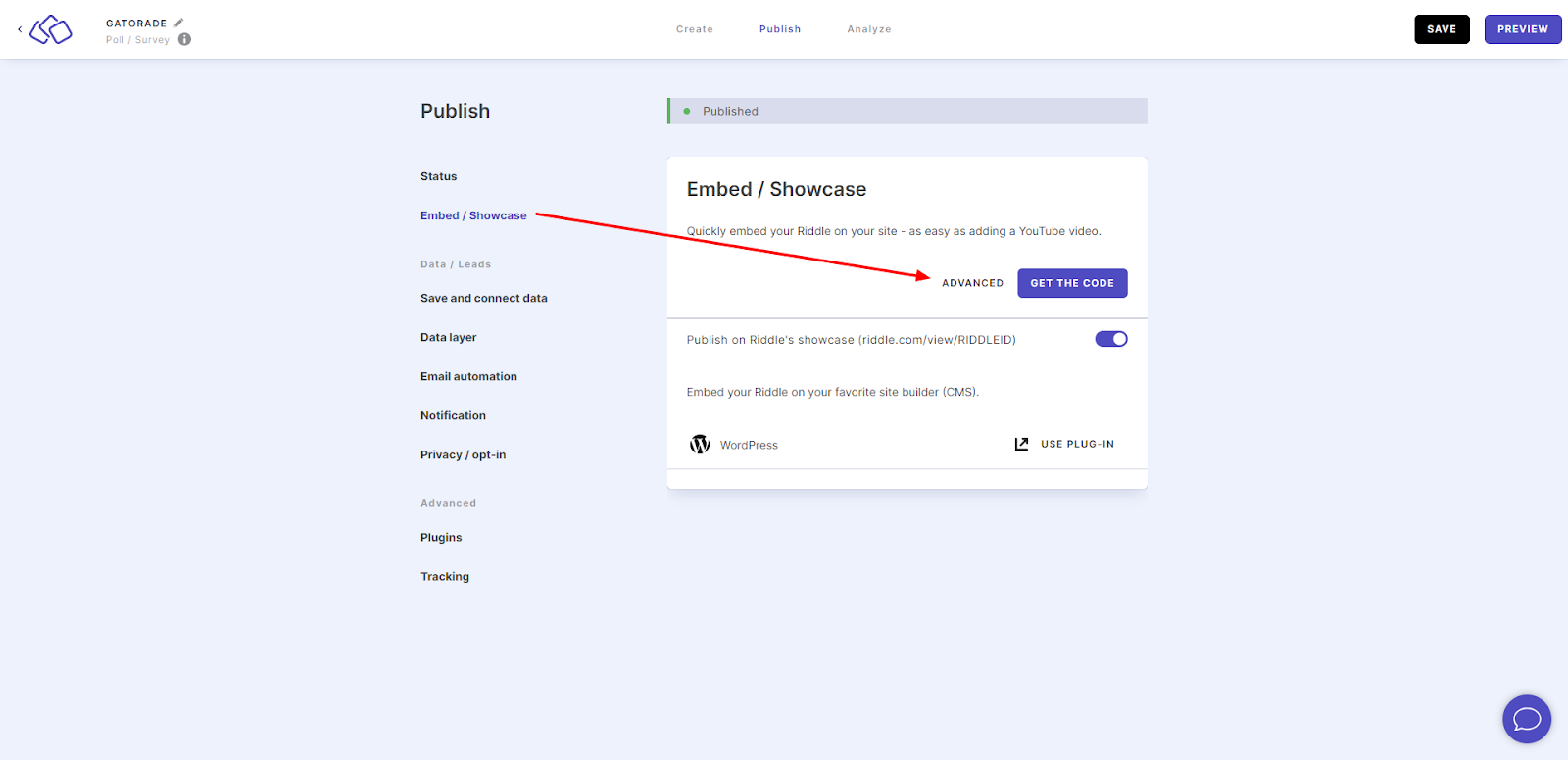The height and width of the screenshot is (760, 1568).
Task: Click USE PLUG-IN link for WordPress
Action: point(1077,444)
